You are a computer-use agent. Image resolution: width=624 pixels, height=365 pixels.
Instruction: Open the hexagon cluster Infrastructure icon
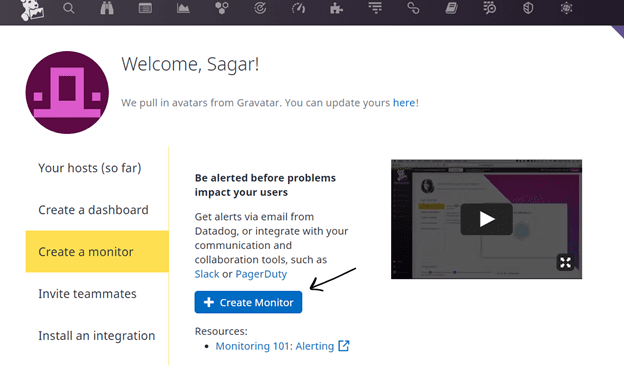coord(222,8)
